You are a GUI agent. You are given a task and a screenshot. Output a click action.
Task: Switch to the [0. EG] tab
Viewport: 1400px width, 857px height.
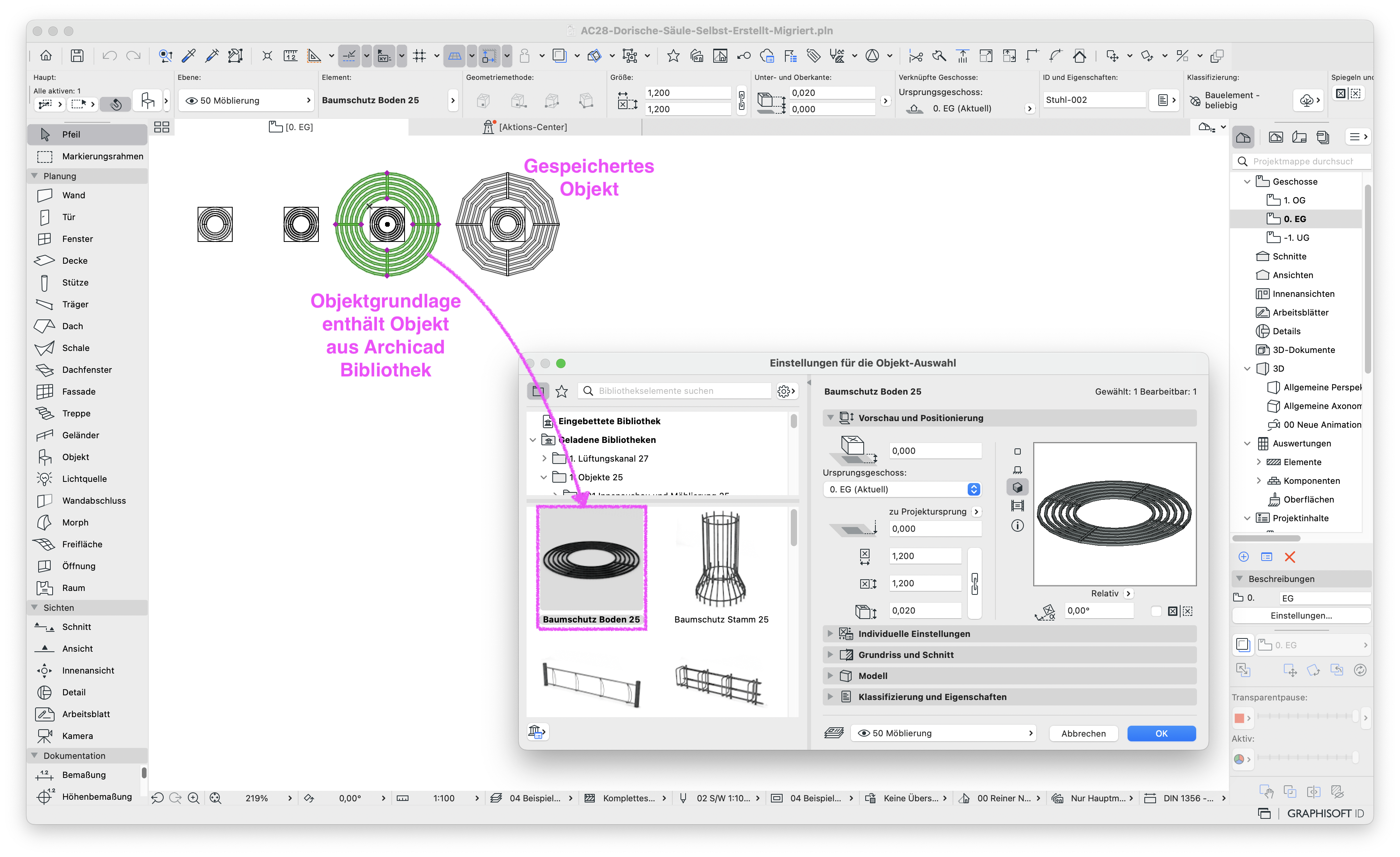292,127
